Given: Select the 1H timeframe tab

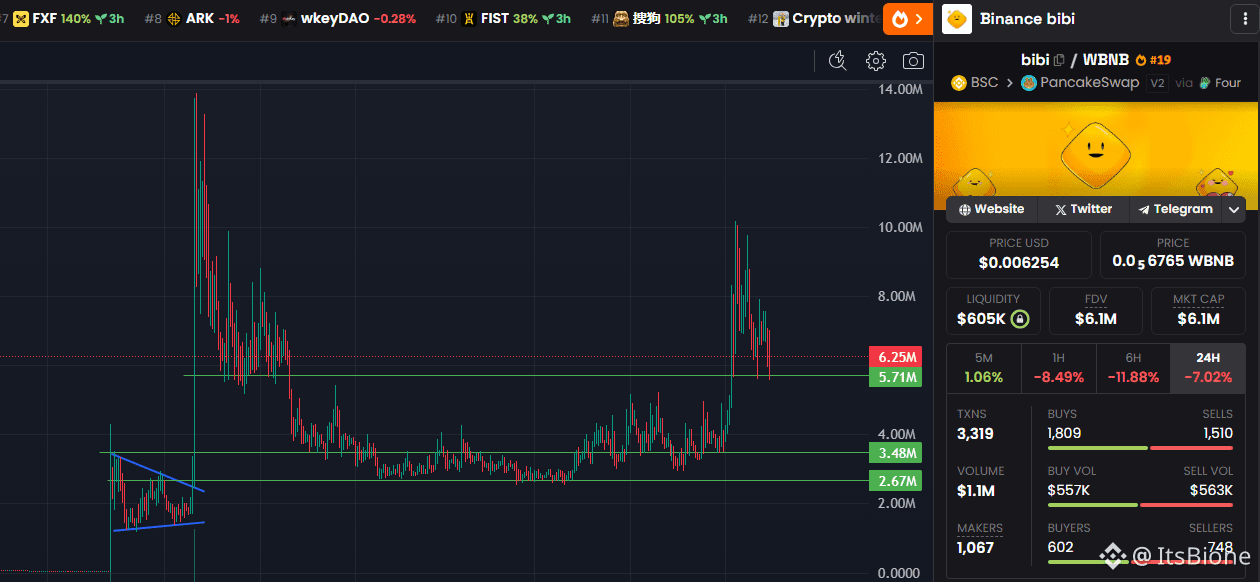Looking at the screenshot, I should coord(1058,367).
